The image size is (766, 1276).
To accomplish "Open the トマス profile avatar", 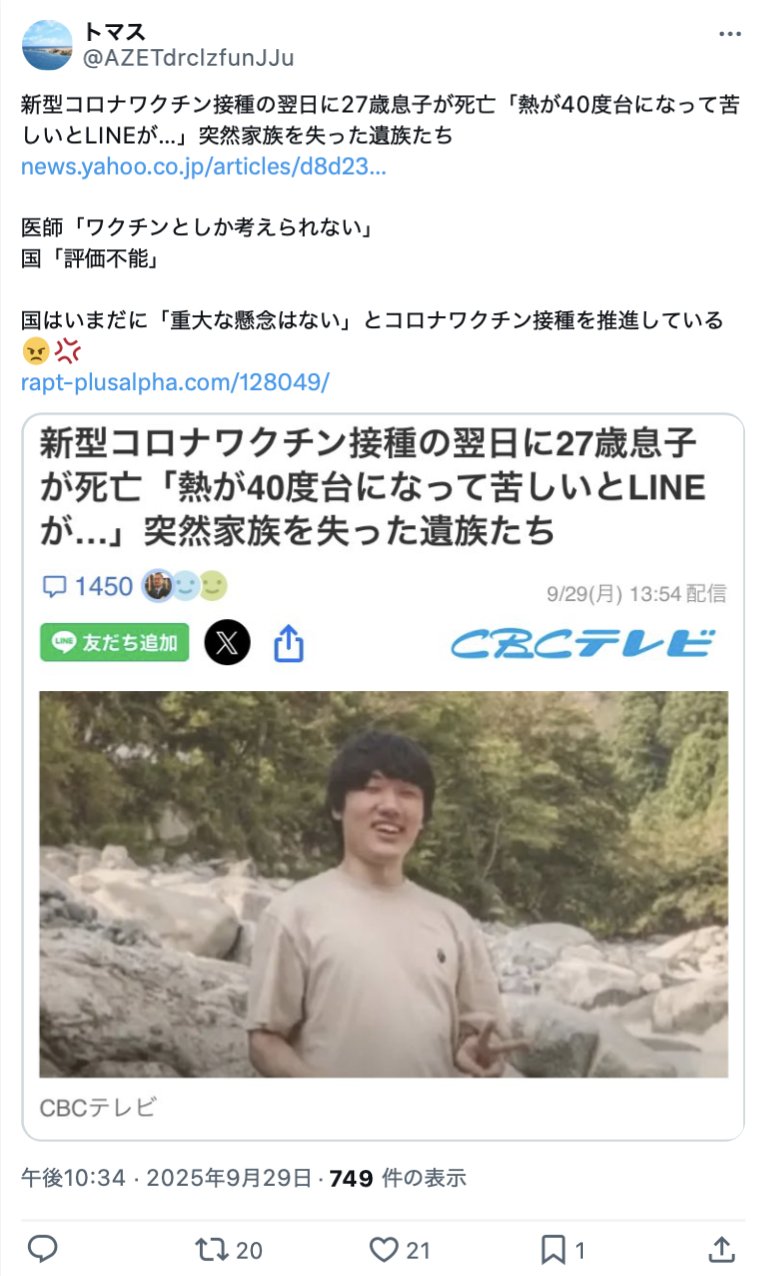I will pyautogui.click(x=47, y=45).
